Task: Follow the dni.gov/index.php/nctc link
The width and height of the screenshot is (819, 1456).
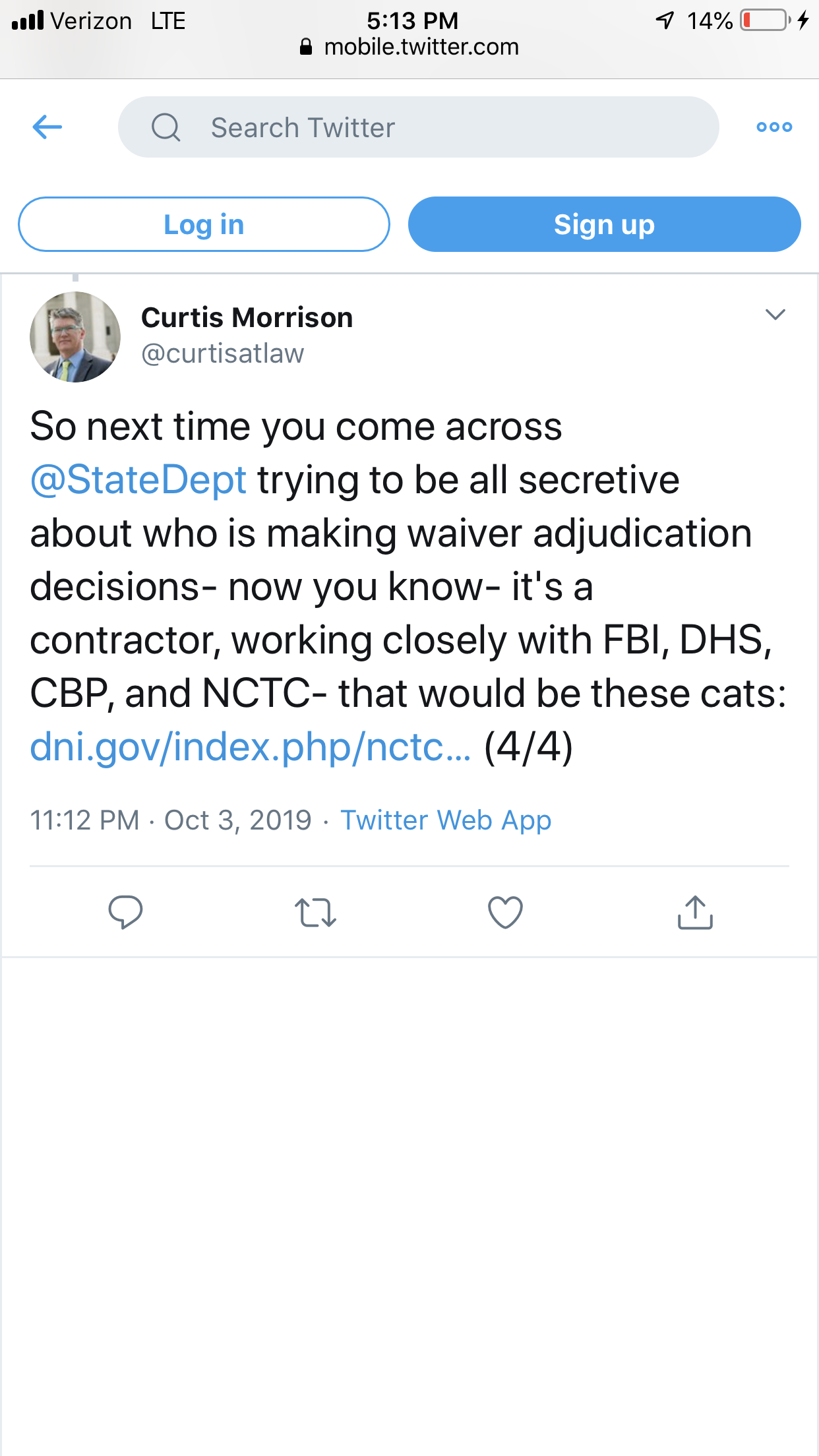Action: point(251,747)
